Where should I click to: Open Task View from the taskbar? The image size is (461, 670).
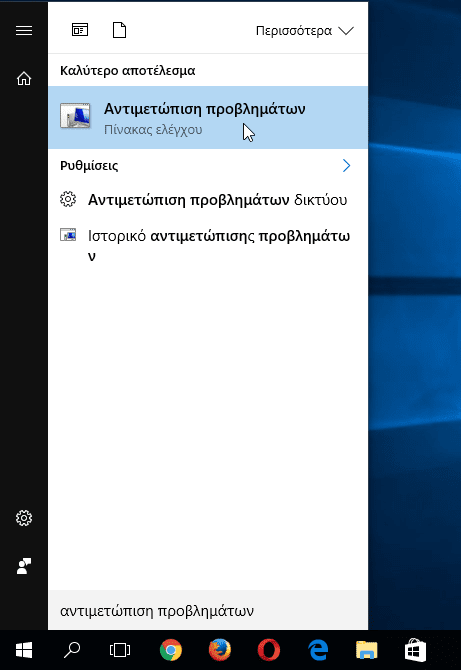click(120, 650)
